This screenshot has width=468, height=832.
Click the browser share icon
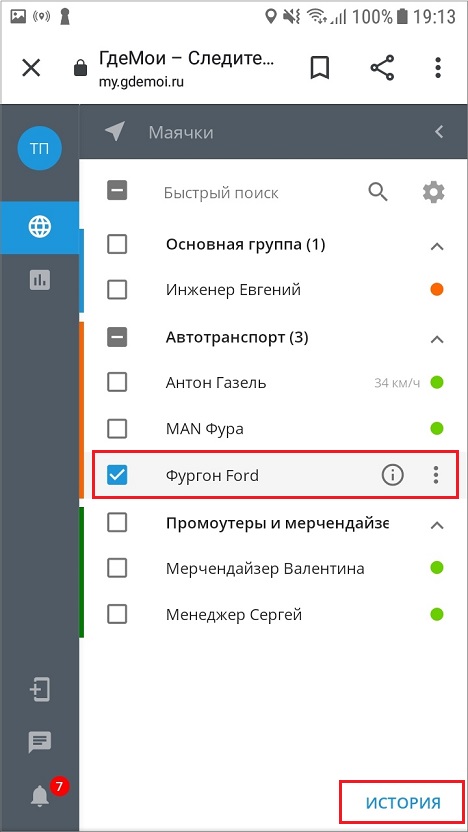click(382, 68)
